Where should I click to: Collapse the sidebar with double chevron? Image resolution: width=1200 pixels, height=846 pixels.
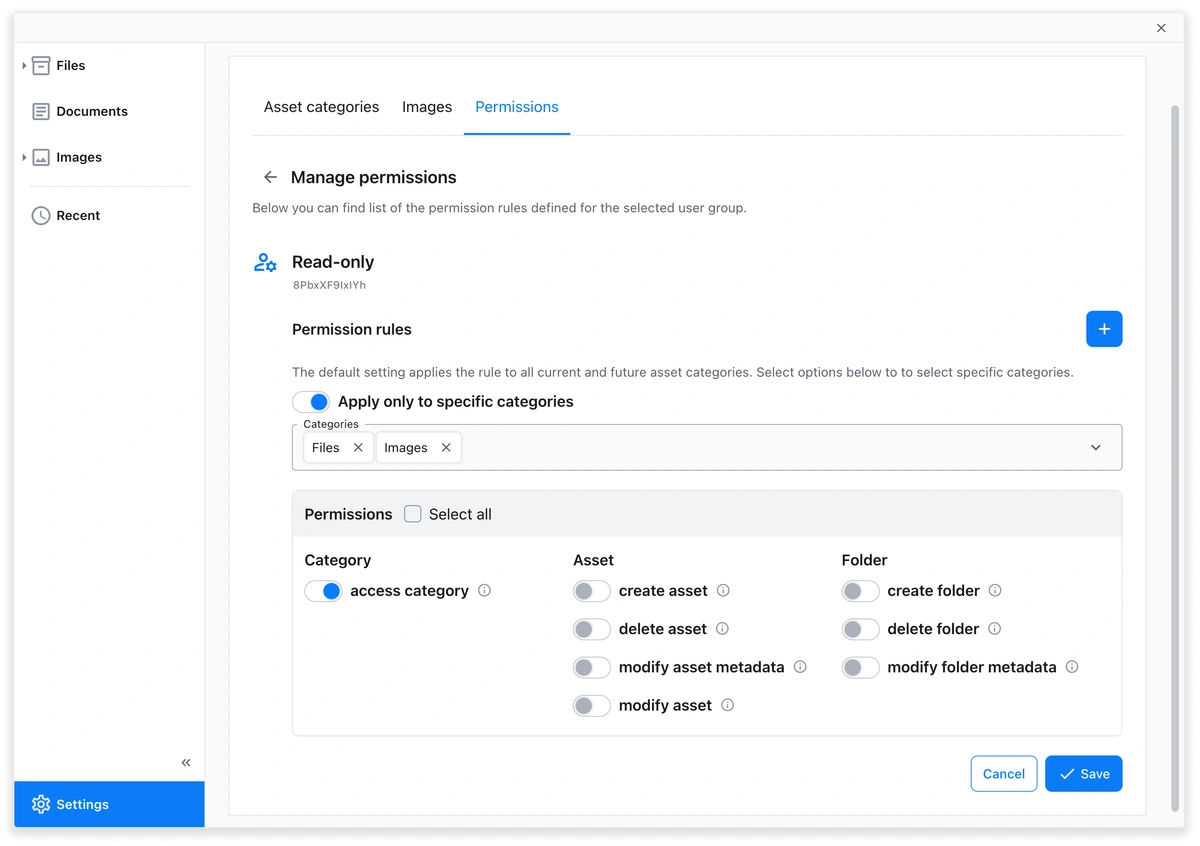(186, 763)
